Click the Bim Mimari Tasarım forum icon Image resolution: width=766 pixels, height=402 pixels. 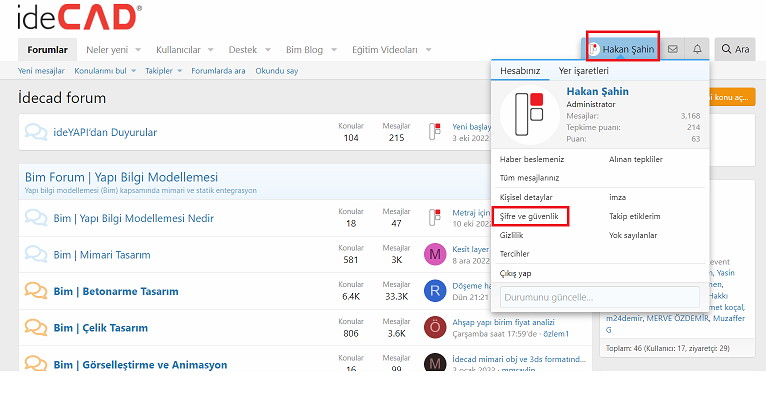tap(36, 254)
